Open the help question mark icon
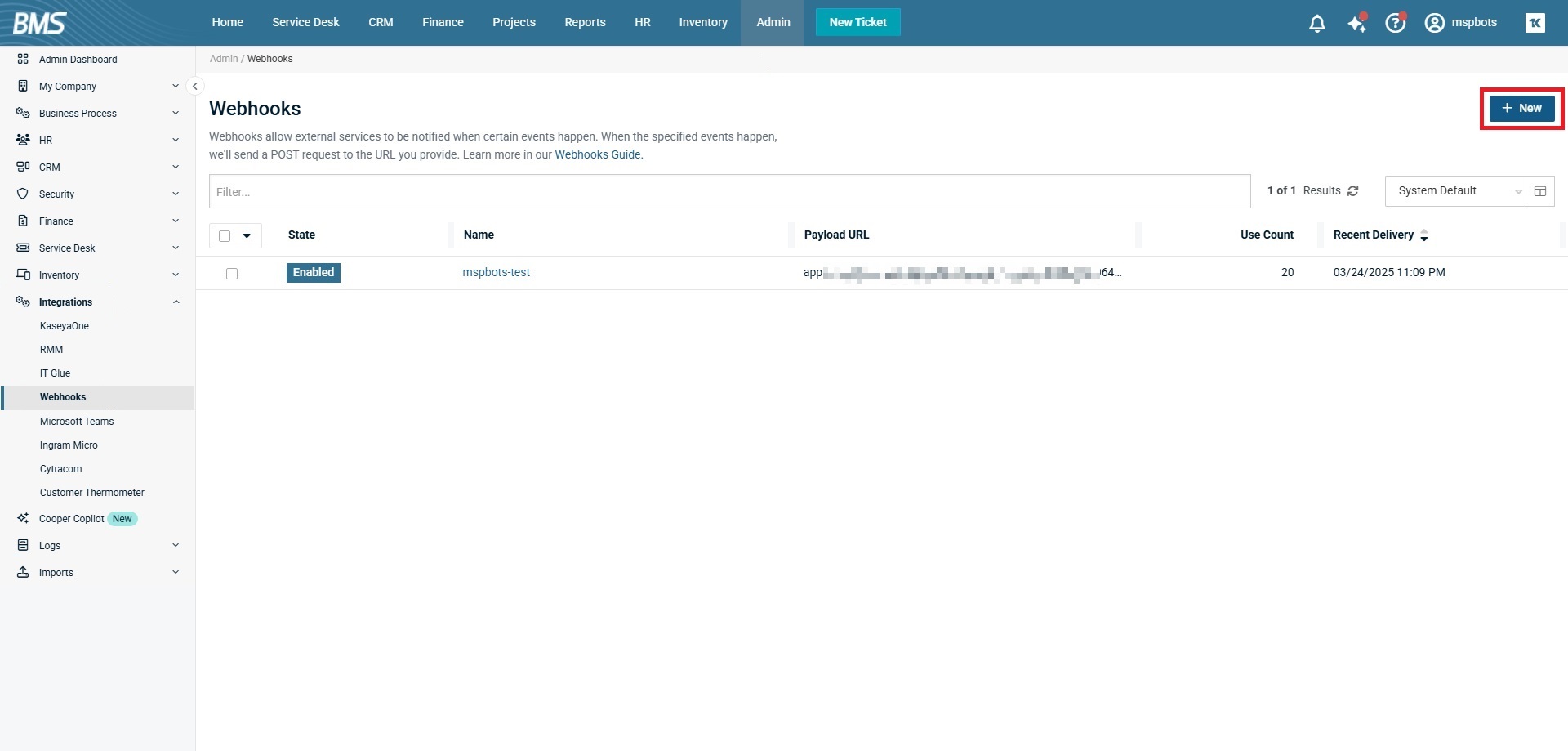Screen dimensions: 1568x751 [1395, 23]
